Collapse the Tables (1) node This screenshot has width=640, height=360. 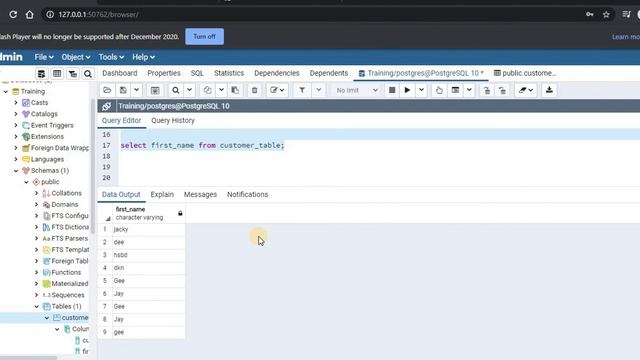36,306
